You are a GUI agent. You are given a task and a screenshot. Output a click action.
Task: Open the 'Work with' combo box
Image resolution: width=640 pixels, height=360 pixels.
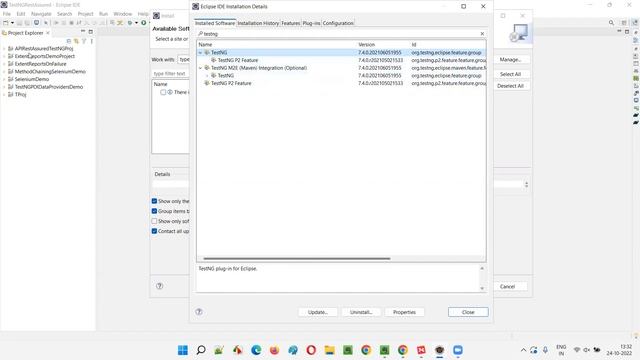pos(184,60)
